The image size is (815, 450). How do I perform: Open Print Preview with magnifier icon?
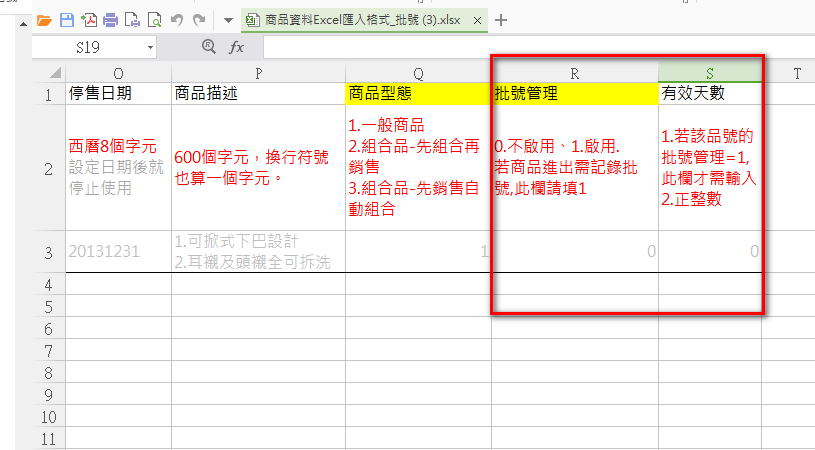click(154, 21)
